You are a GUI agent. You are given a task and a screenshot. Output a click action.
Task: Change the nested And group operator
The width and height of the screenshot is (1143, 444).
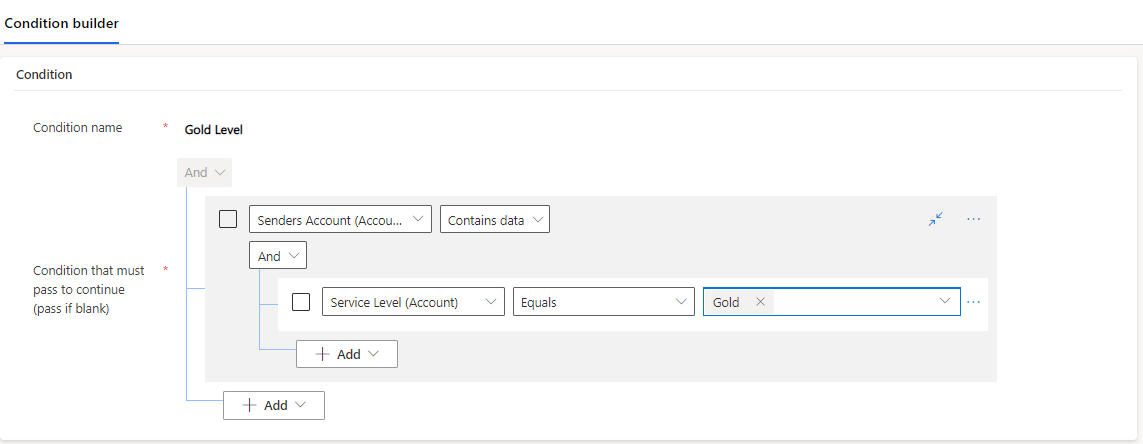[x=278, y=257]
